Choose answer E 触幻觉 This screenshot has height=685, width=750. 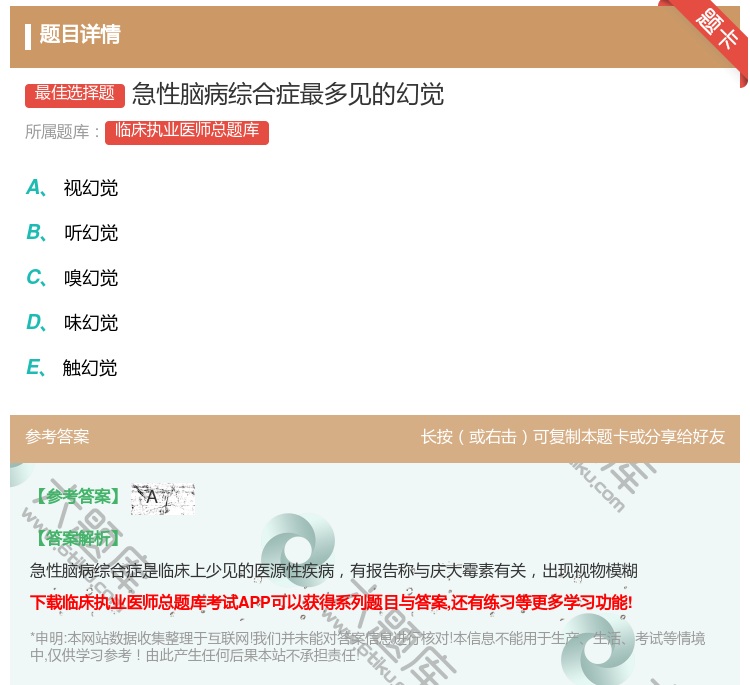pos(72,368)
